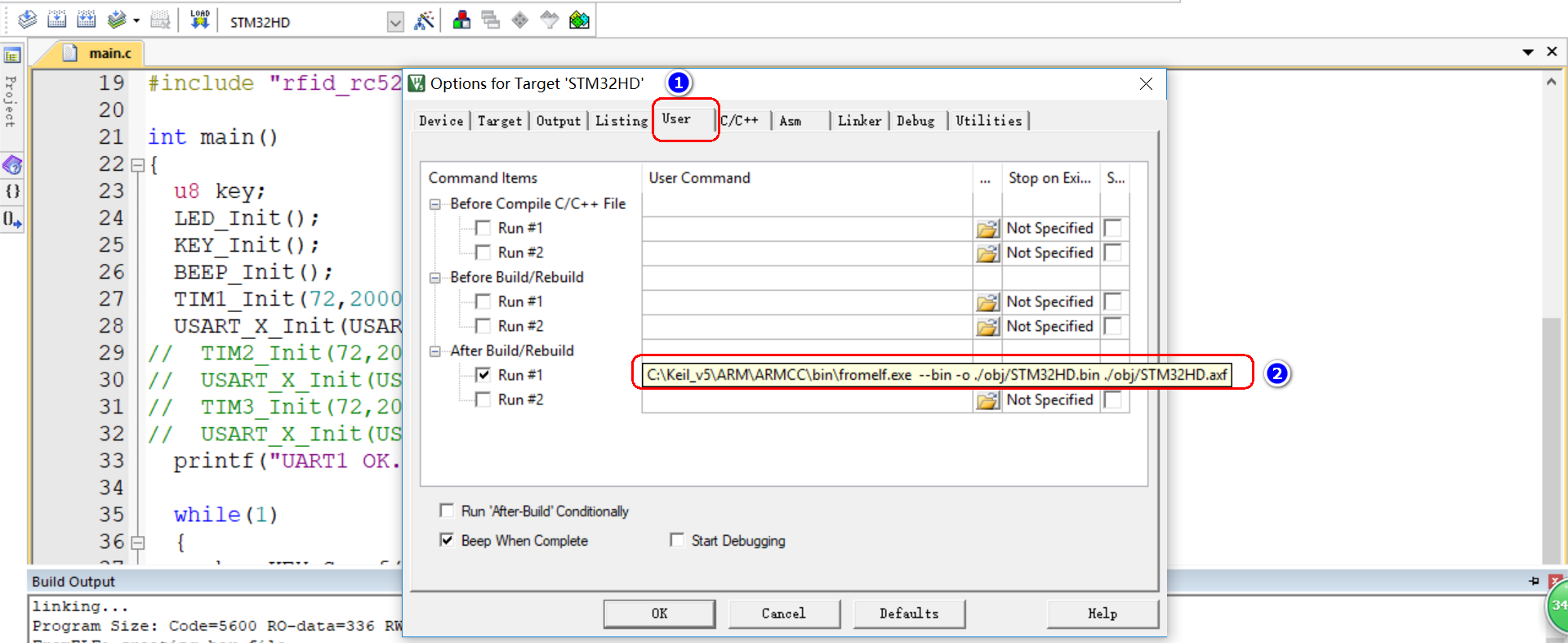Click the Options for Target magic wand icon
The width and height of the screenshot is (1568, 643).
click(424, 20)
